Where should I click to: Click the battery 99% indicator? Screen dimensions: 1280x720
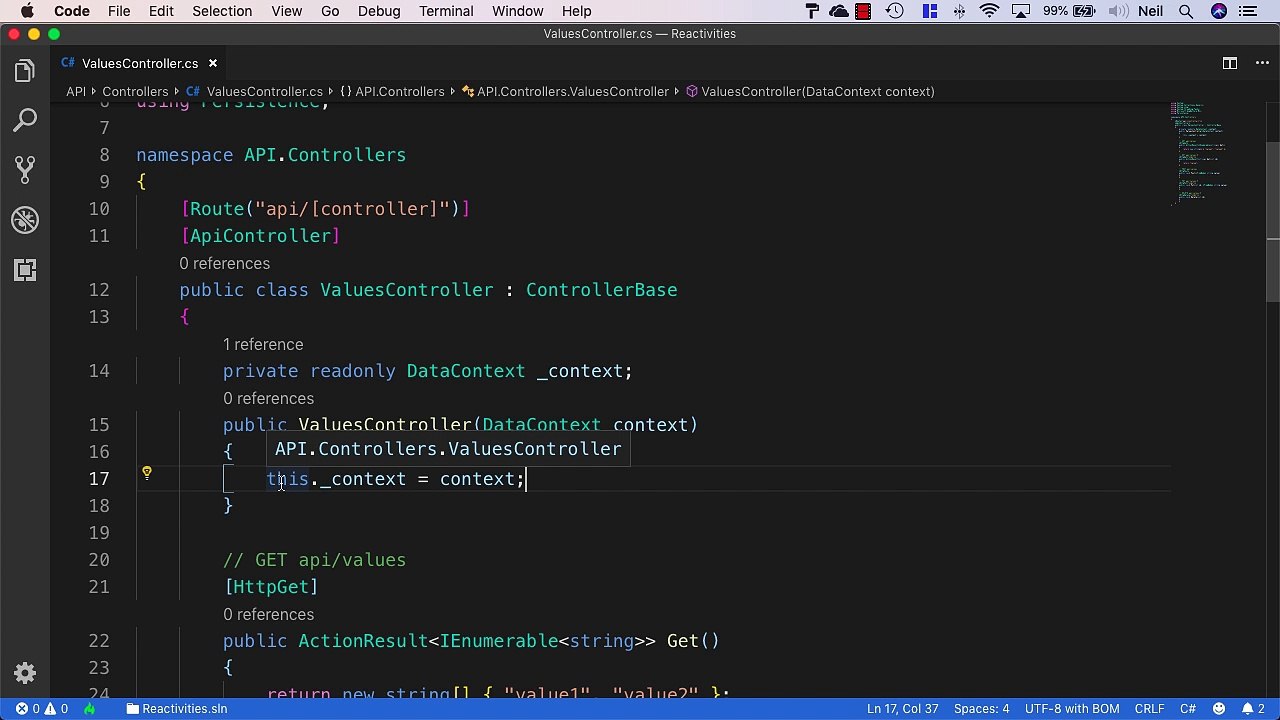[1069, 11]
